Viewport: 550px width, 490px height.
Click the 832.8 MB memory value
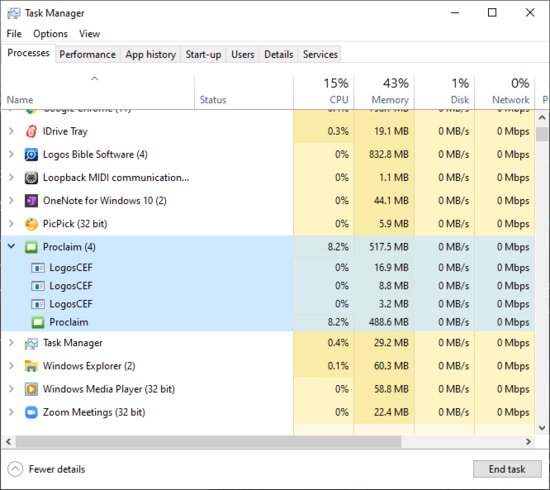coord(389,154)
